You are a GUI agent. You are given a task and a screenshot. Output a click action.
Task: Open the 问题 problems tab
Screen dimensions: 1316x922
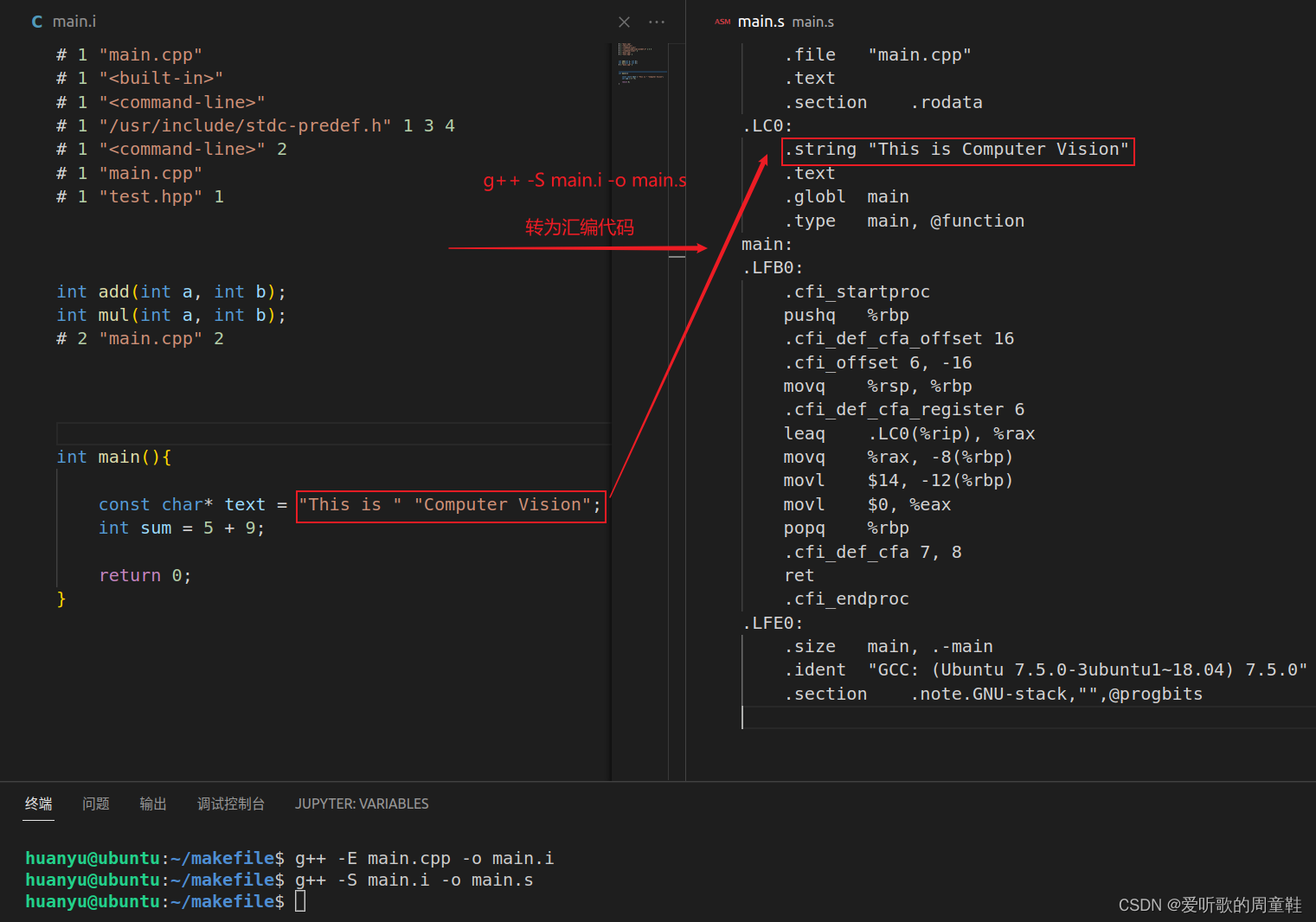coord(96,804)
